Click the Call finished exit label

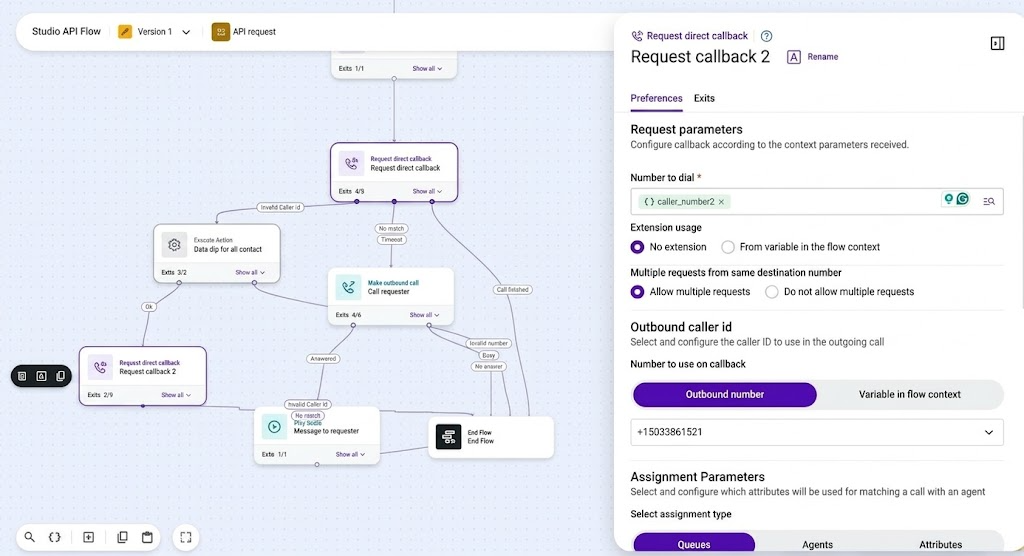point(513,289)
